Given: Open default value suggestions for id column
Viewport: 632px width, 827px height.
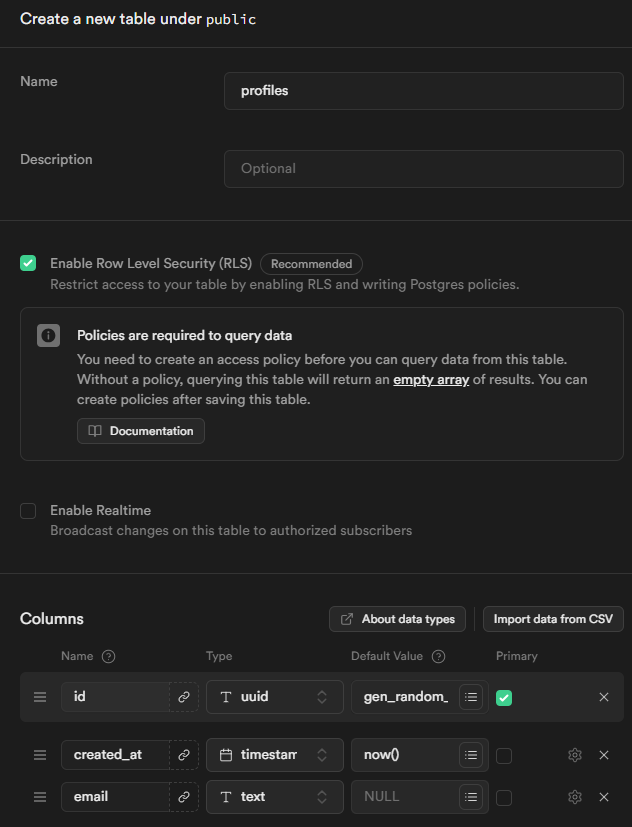Looking at the screenshot, I should point(471,697).
